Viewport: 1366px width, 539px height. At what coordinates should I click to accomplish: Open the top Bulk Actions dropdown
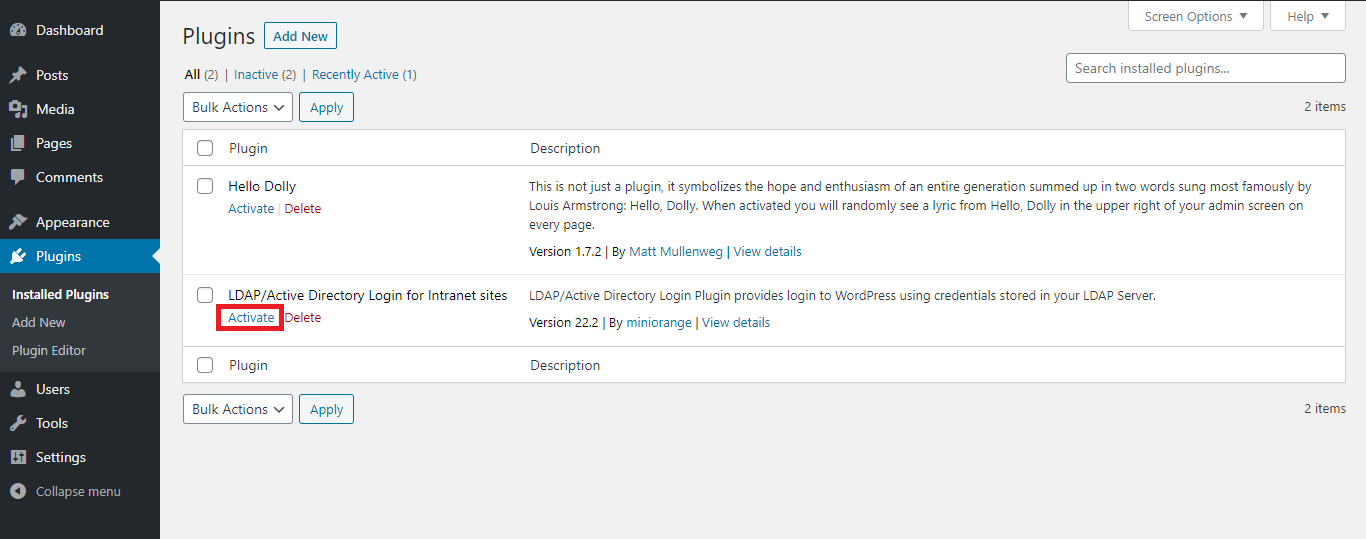(237, 107)
